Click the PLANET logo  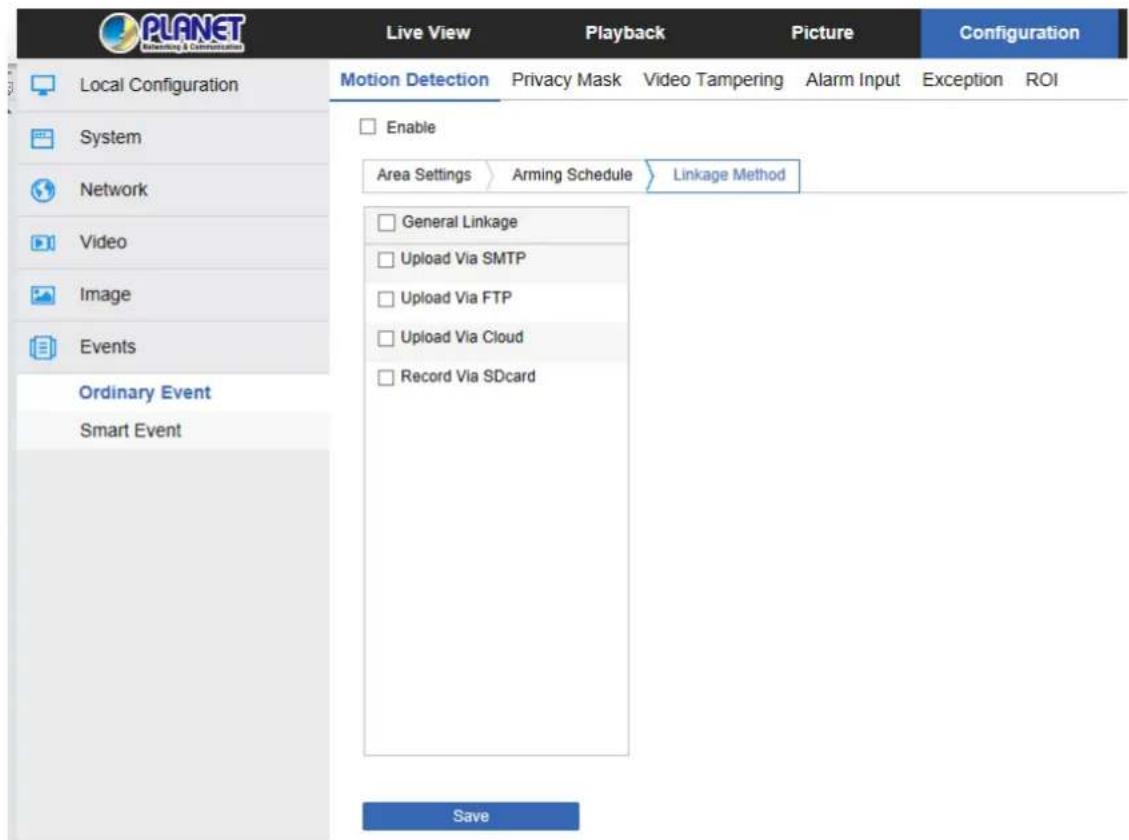pyautogui.click(x=172, y=33)
